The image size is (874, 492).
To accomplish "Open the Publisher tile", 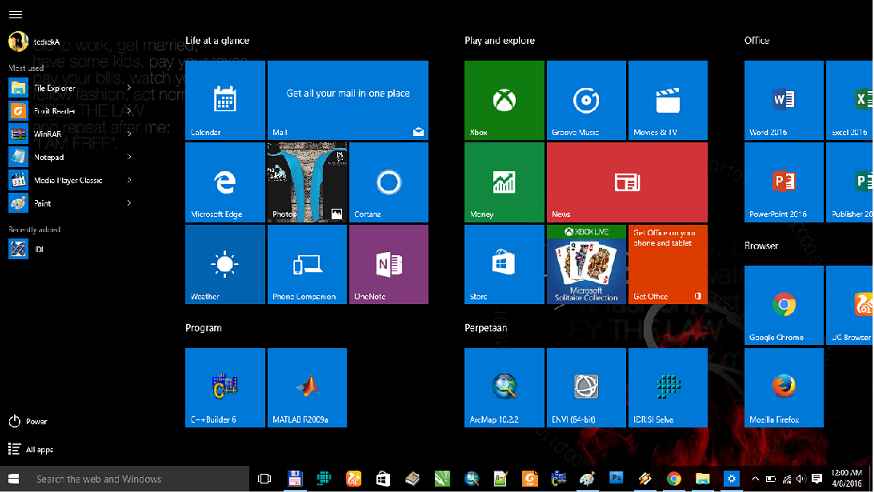I will [849, 182].
